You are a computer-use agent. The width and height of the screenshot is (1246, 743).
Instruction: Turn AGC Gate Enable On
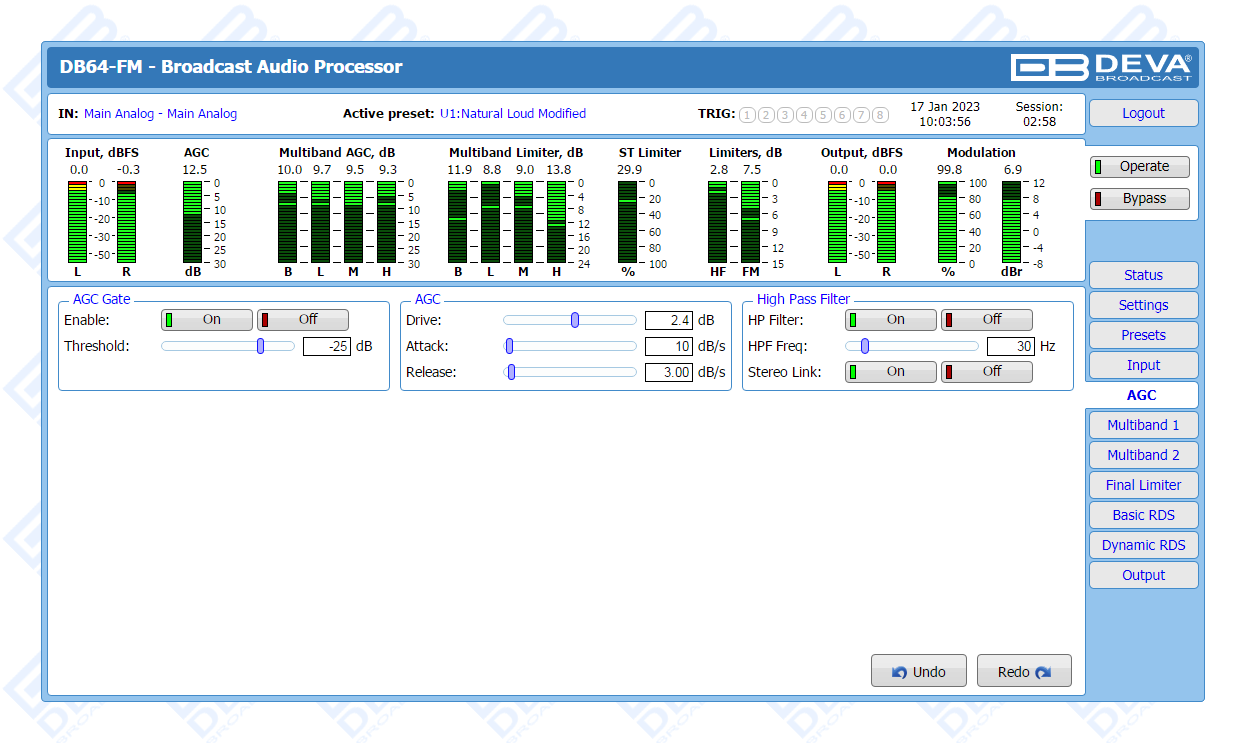[207, 320]
